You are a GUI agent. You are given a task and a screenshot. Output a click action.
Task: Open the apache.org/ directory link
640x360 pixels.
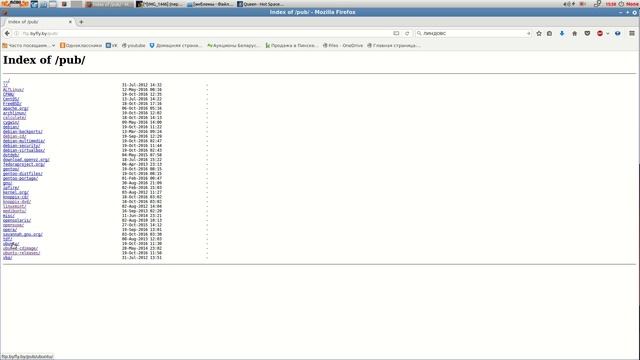16,109
